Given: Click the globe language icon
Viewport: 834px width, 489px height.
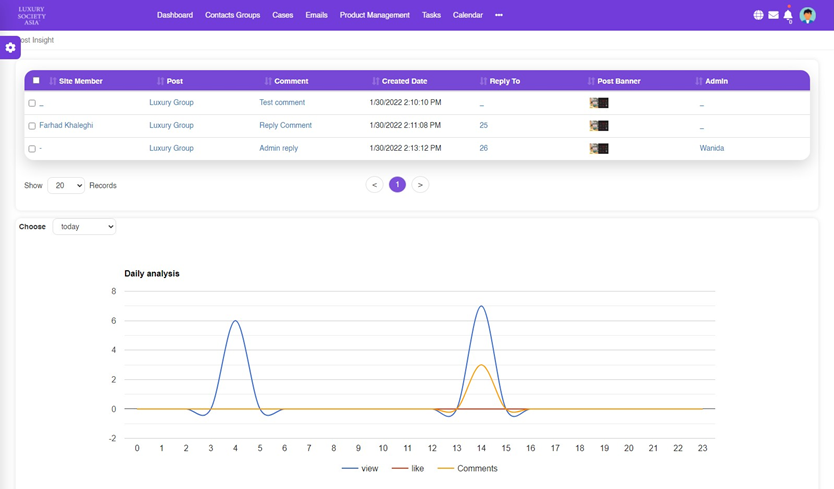Looking at the screenshot, I should [758, 15].
